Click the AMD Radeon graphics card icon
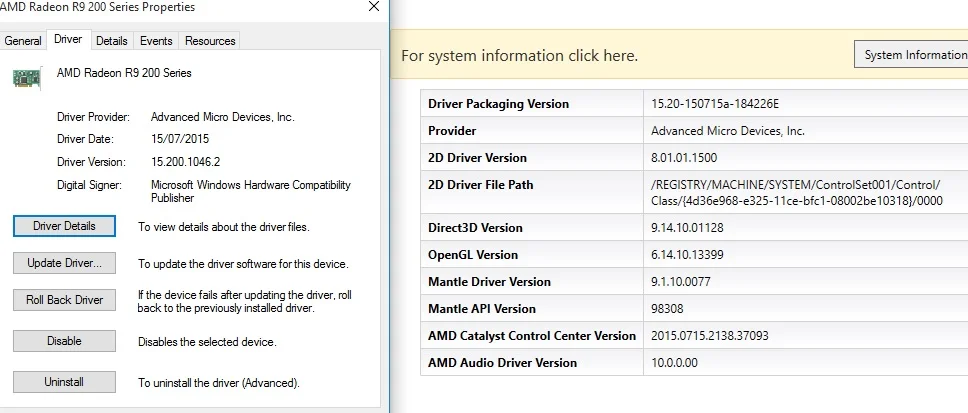 (27, 78)
